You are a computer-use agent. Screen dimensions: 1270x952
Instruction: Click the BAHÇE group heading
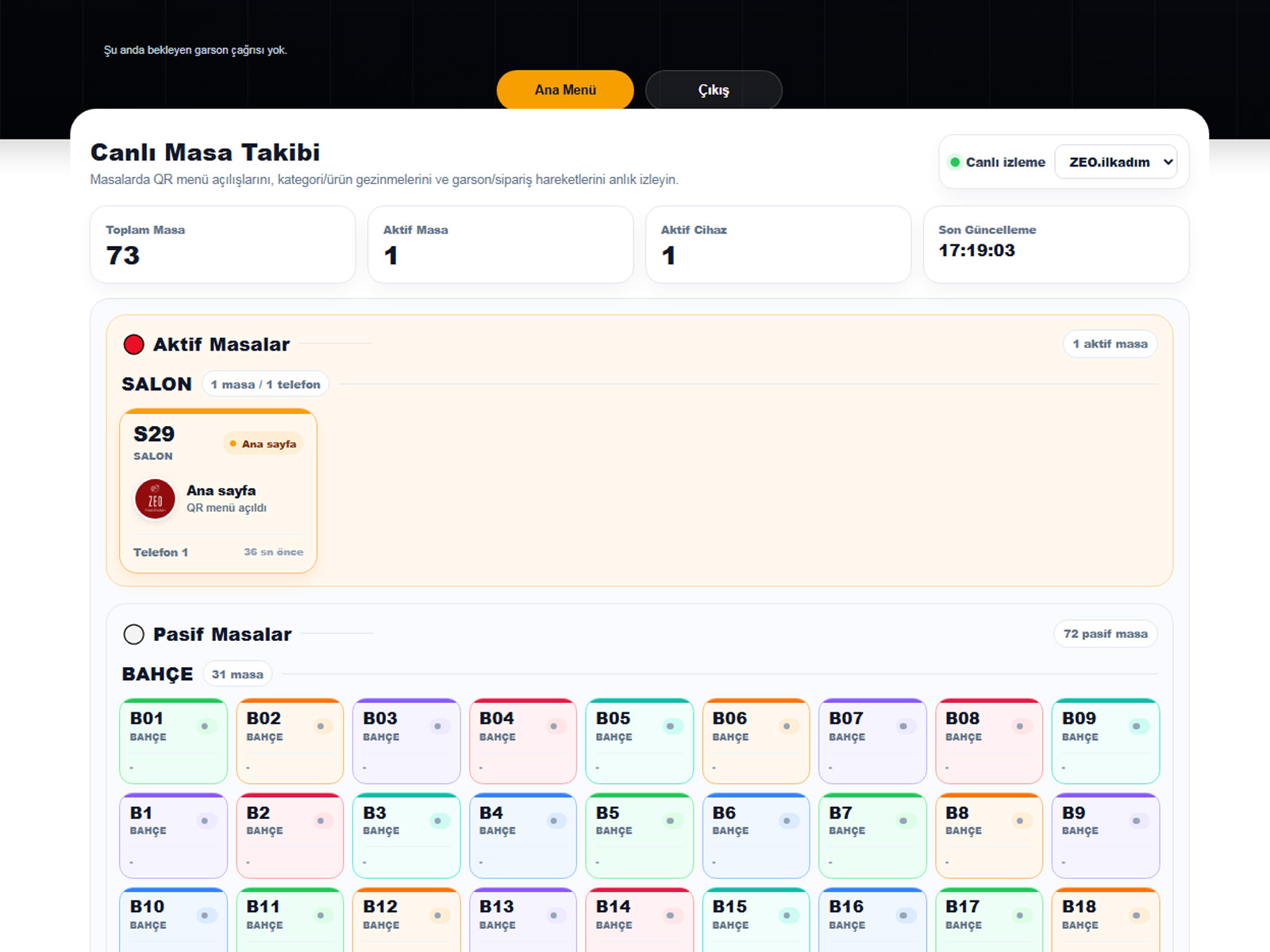(157, 674)
